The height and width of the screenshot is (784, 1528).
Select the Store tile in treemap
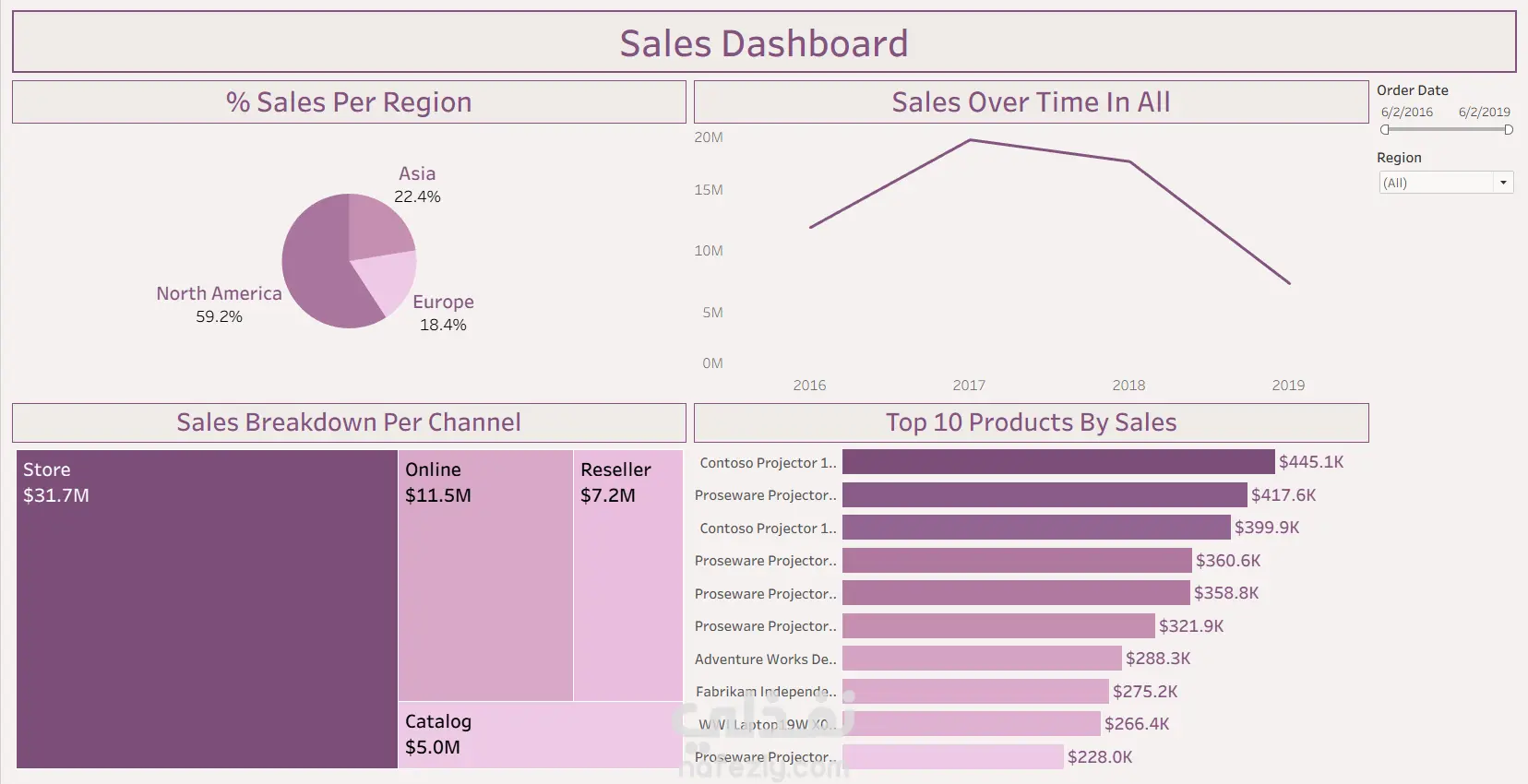[207, 609]
